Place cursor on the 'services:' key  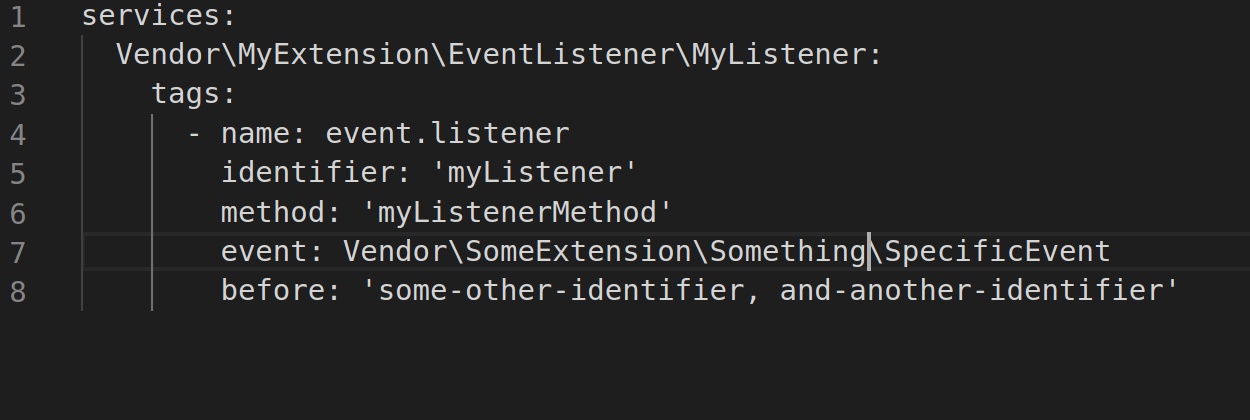[x=160, y=17]
